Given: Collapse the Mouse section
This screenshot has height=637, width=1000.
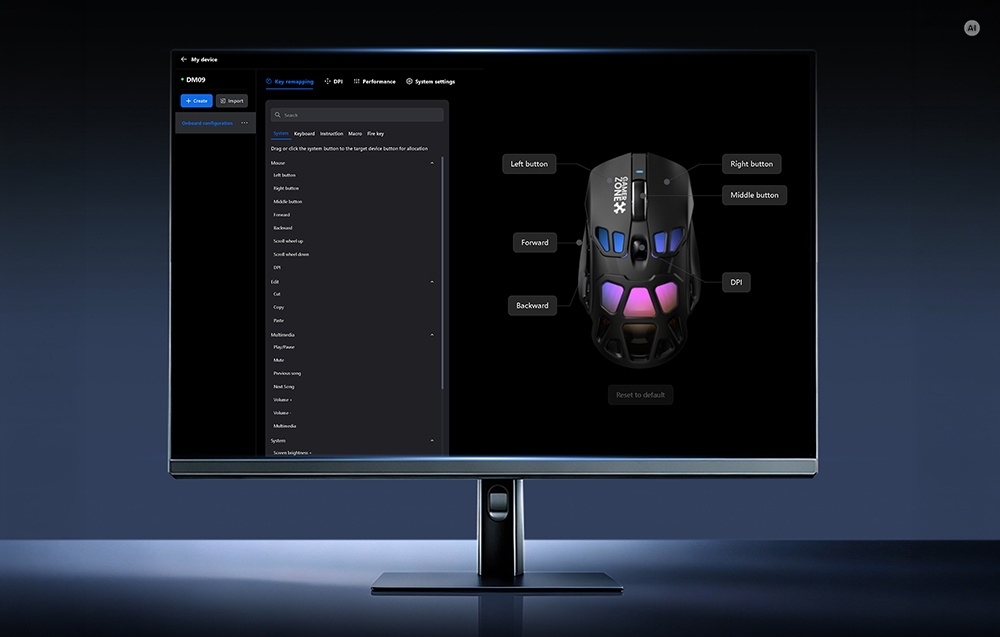Looking at the screenshot, I should point(432,163).
